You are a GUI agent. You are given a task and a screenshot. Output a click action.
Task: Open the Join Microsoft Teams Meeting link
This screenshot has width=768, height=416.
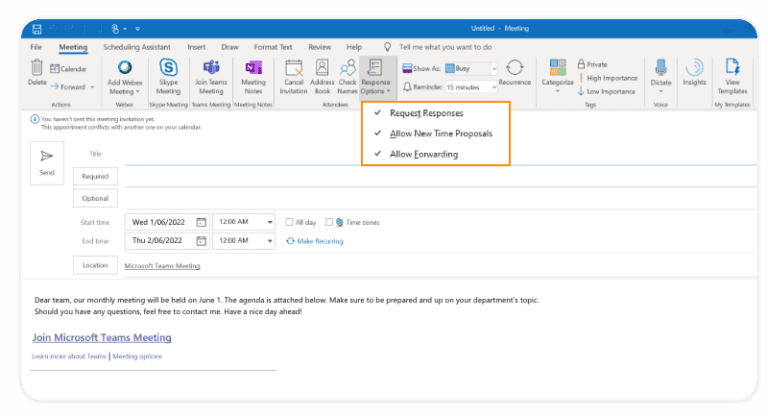tap(102, 338)
